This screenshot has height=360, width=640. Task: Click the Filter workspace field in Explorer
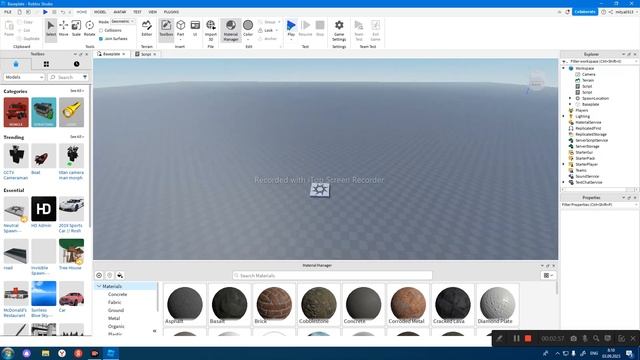(x=599, y=61)
